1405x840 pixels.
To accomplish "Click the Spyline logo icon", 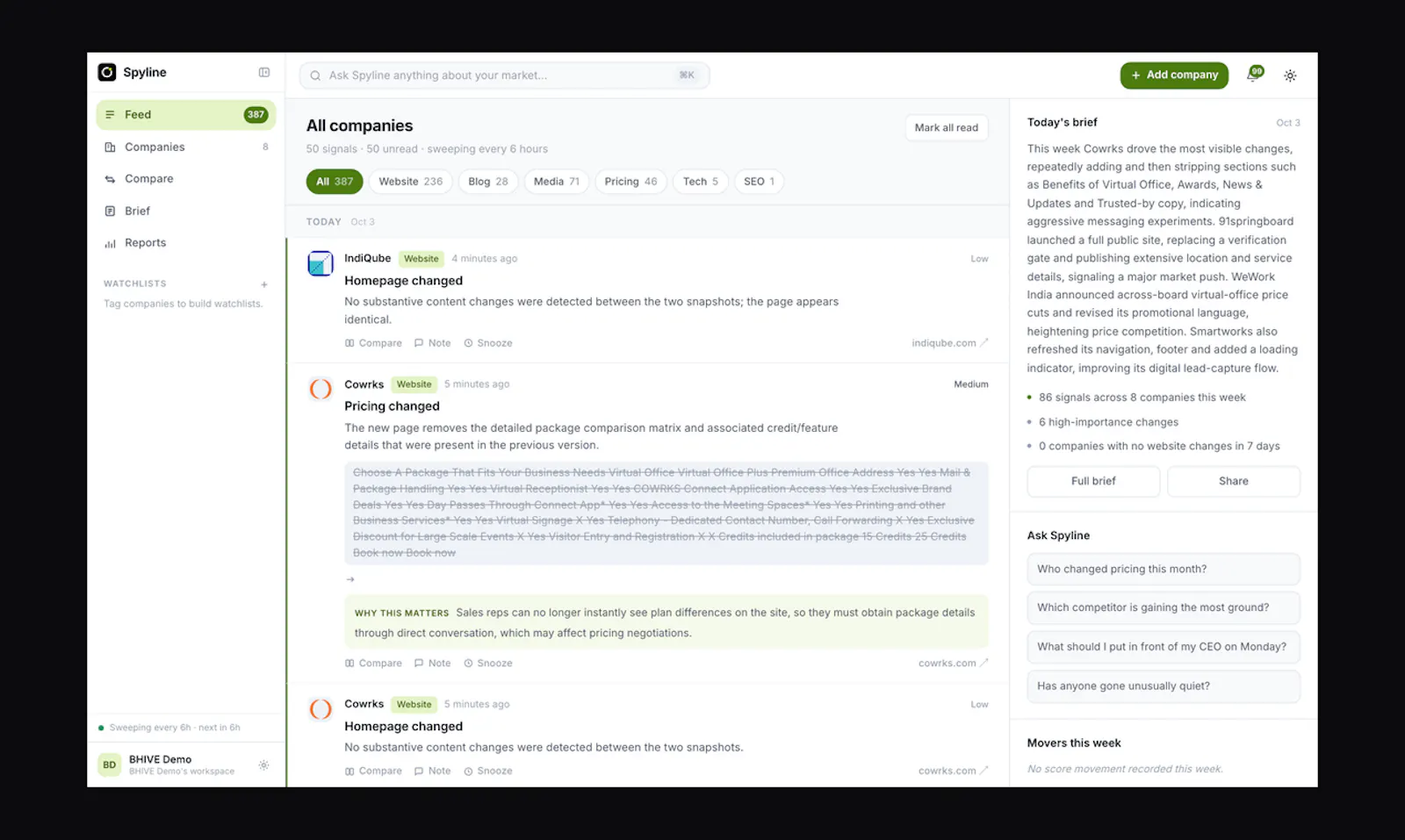I will pos(107,72).
